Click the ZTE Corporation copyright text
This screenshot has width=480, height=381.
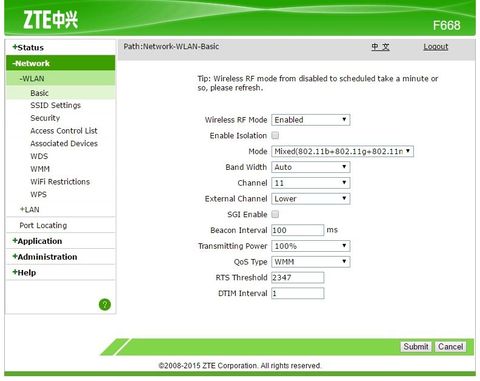(240, 366)
